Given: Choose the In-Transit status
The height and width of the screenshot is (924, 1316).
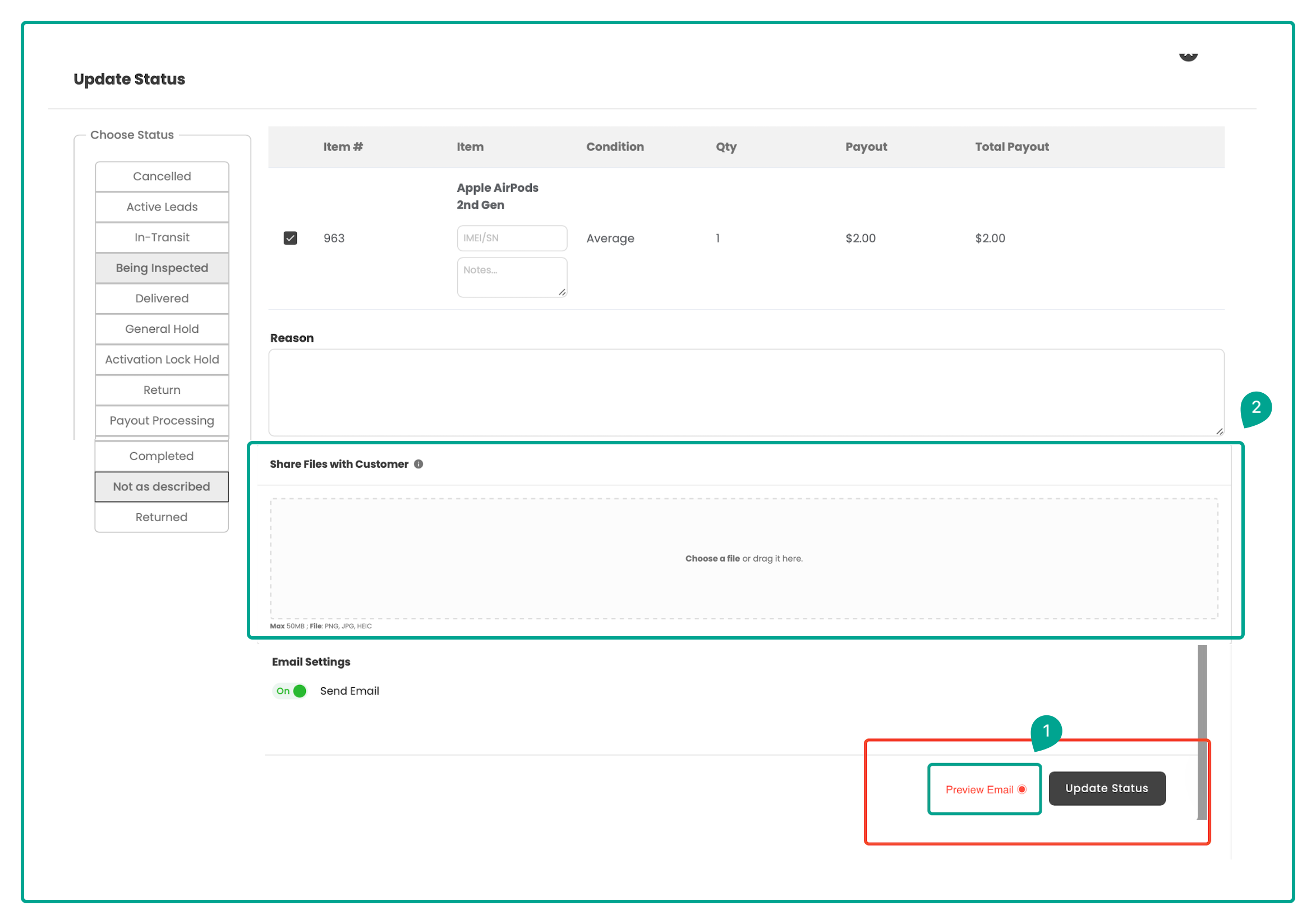Looking at the screenshot, I should click(x=162, y=237).
